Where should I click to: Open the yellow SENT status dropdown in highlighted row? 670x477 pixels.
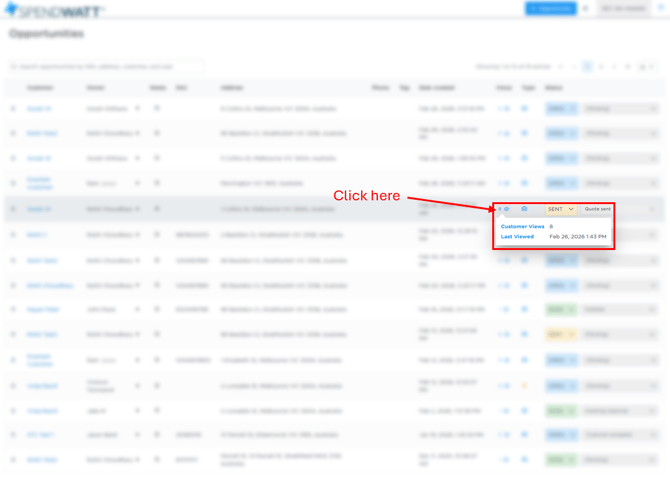click(x=560, y=209)
